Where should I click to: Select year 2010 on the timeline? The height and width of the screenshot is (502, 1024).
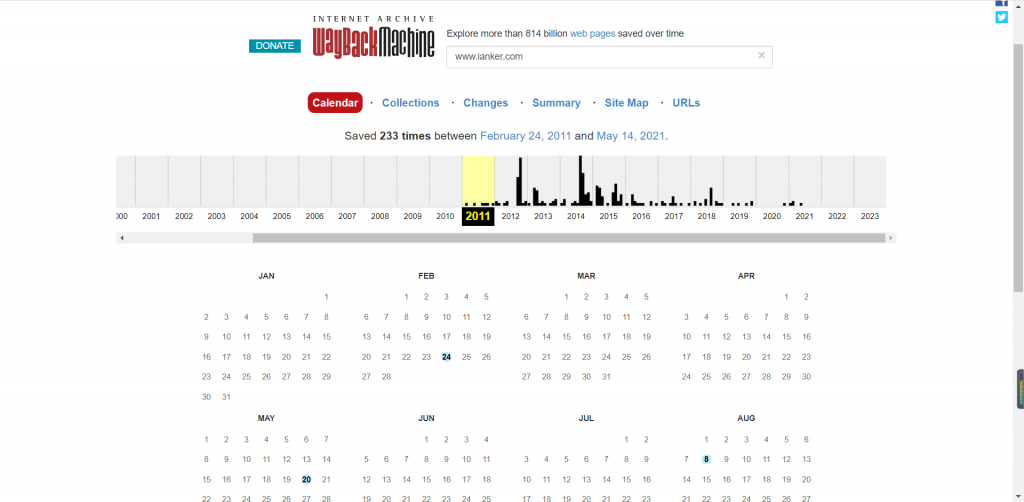[445, 216]
